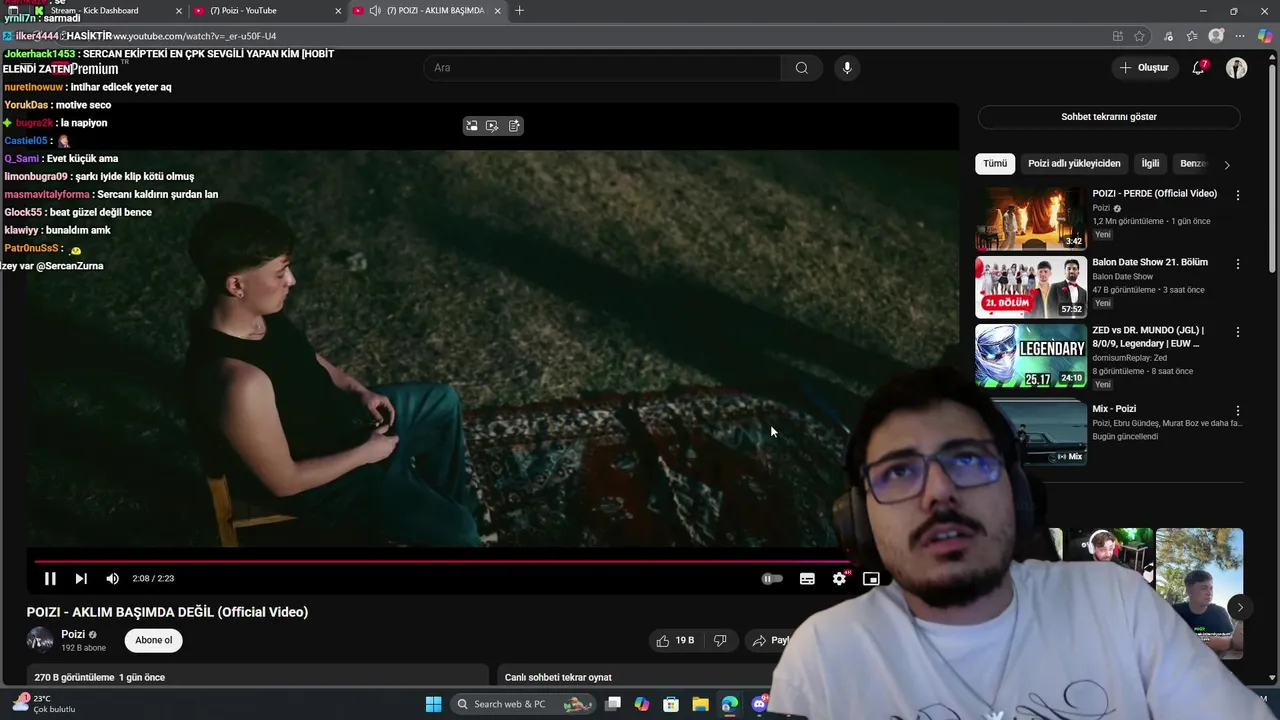Click 'Sohbet tekrarını göster' button
Image resolution: width=1280 pixels, height=720 pixels.
click(x=1109, y=117)
